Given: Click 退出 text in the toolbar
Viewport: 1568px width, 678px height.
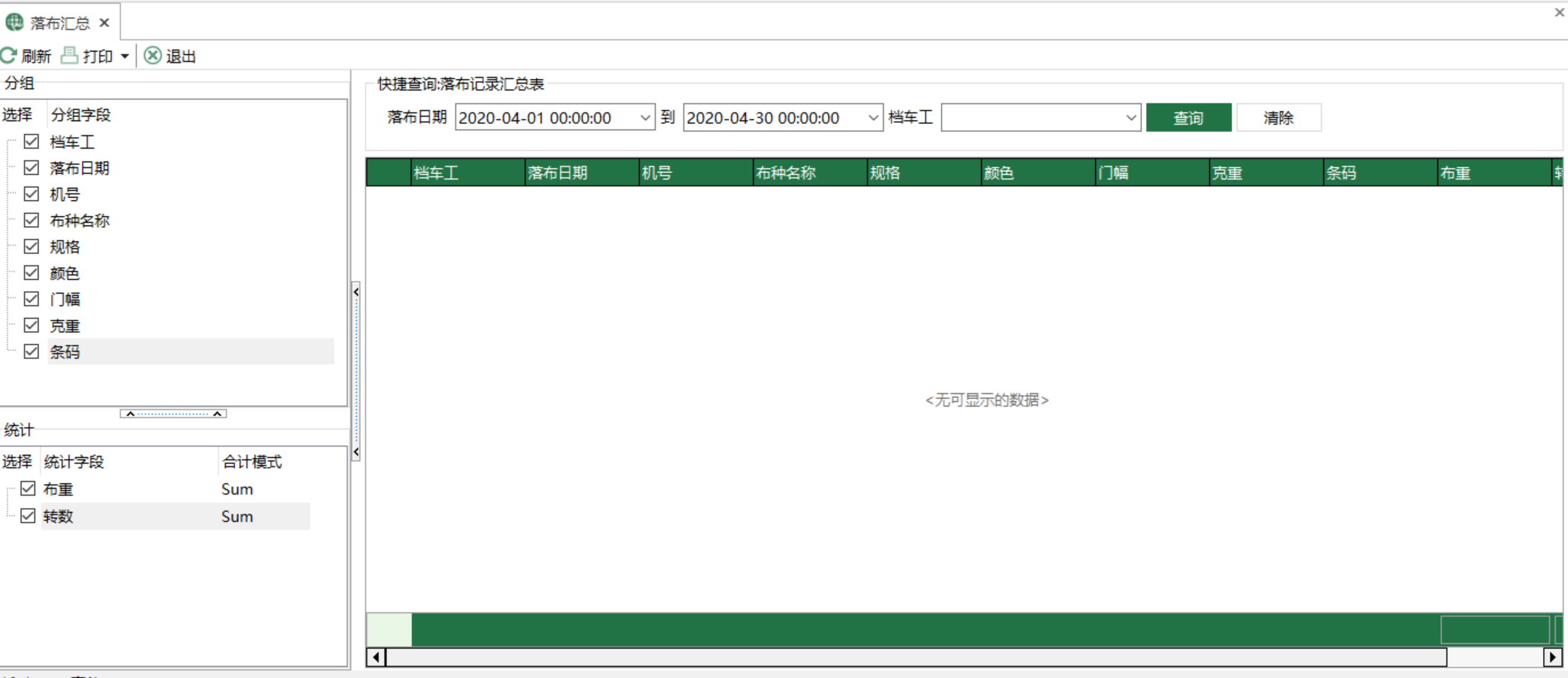Looking at the screenshot, I should pos(181,56).
